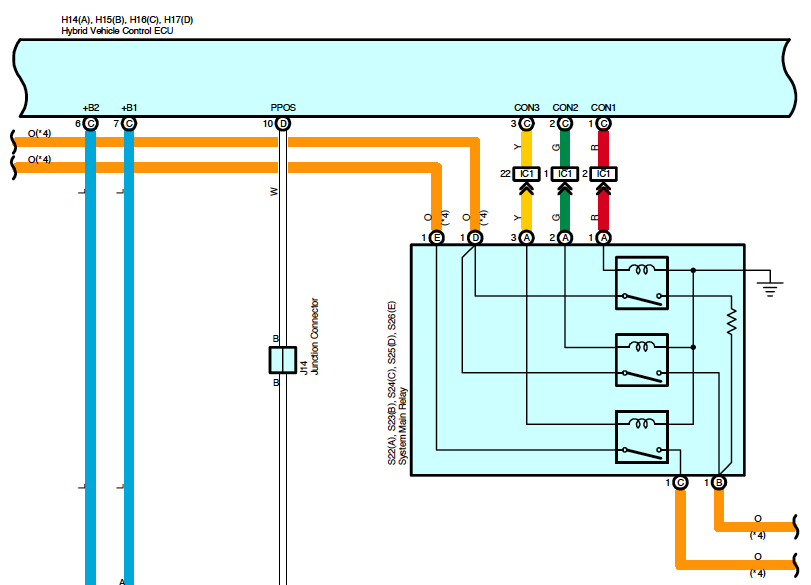Click the top relay coil-and-switch symbol

coord(642,283)
